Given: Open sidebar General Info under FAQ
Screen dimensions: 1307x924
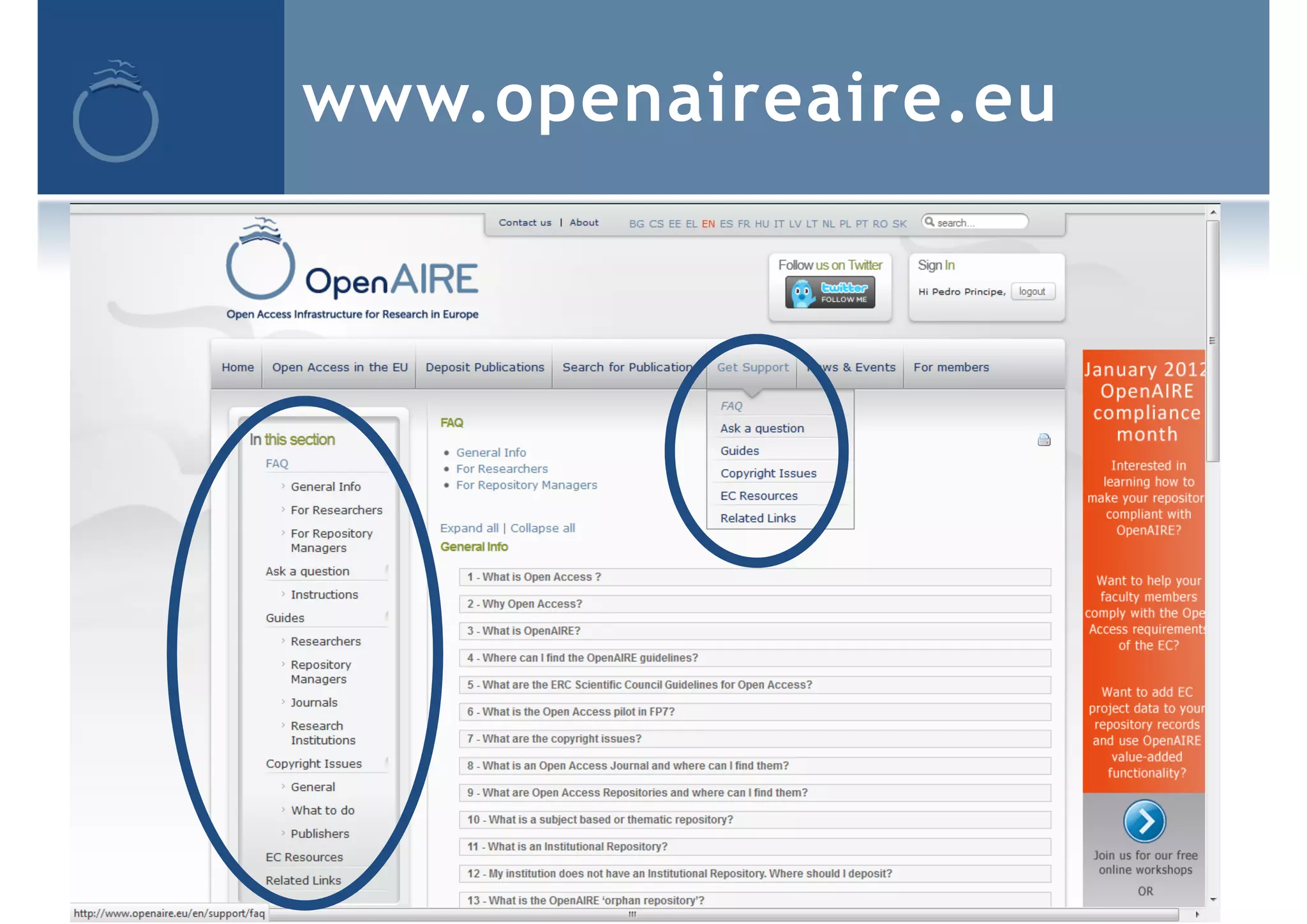Looking at the screenshot, I should pyautogui.click(x=325, y=487).
